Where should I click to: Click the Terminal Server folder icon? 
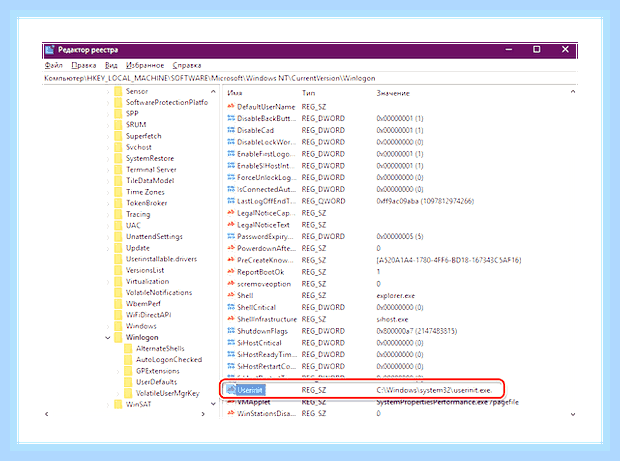pyautogui.click(x=118, y=170)
